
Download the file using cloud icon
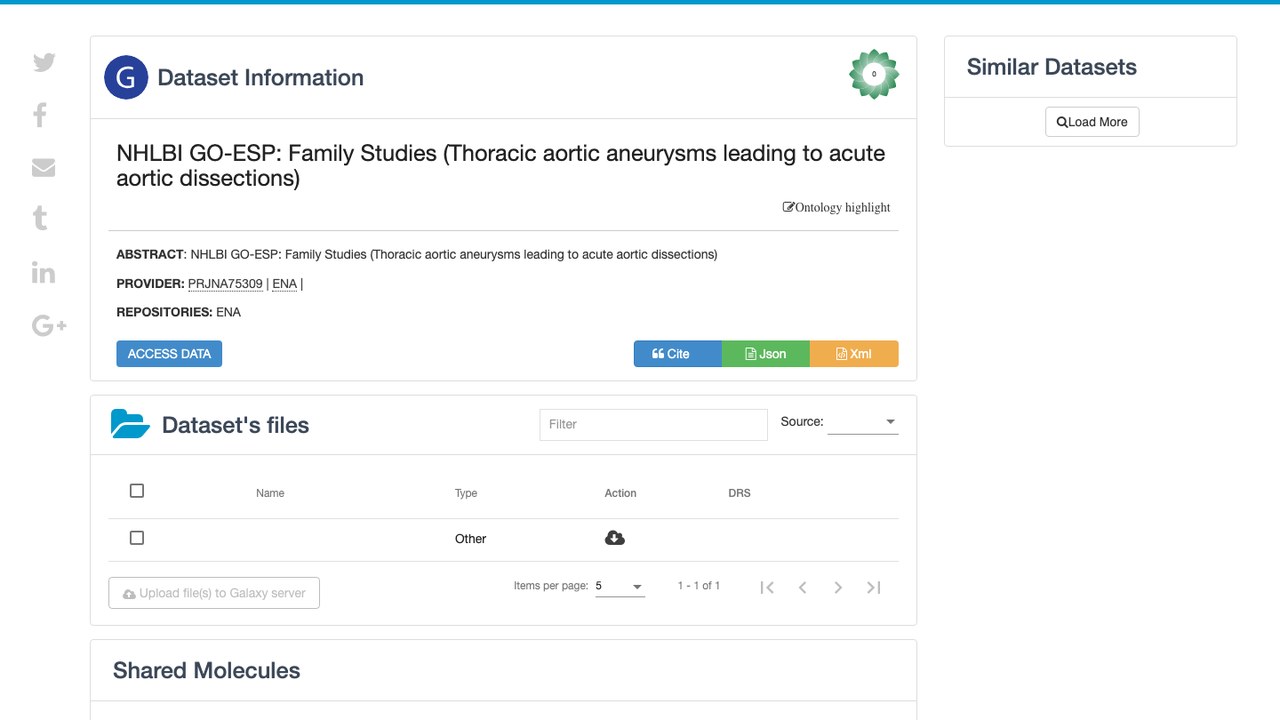[x=615, y=538]
